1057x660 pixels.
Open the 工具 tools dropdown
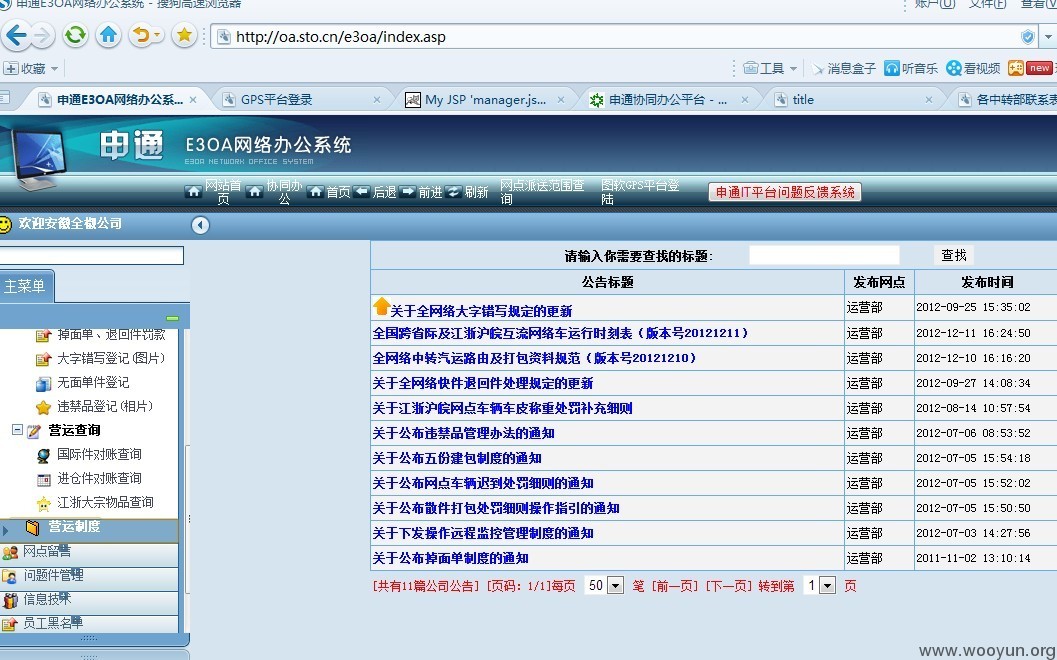click(x=771, y=68)
